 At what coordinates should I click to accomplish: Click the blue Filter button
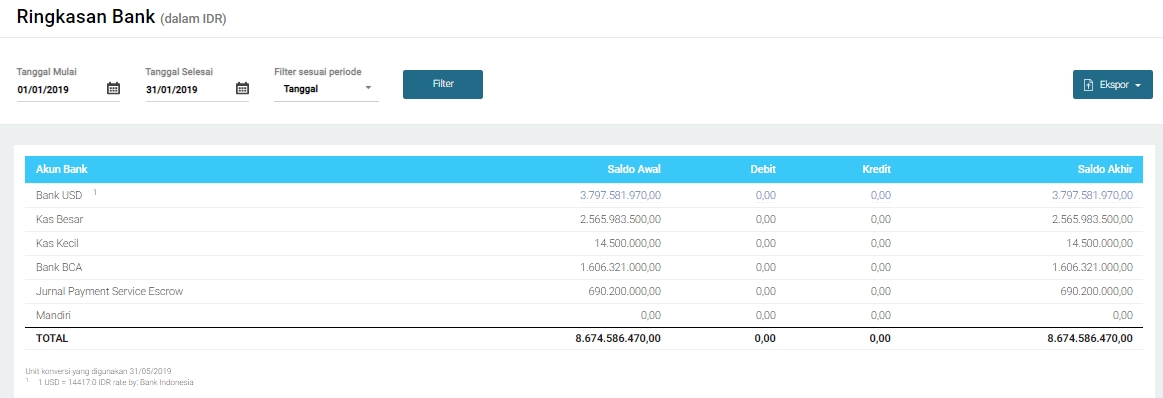point(443,84)
